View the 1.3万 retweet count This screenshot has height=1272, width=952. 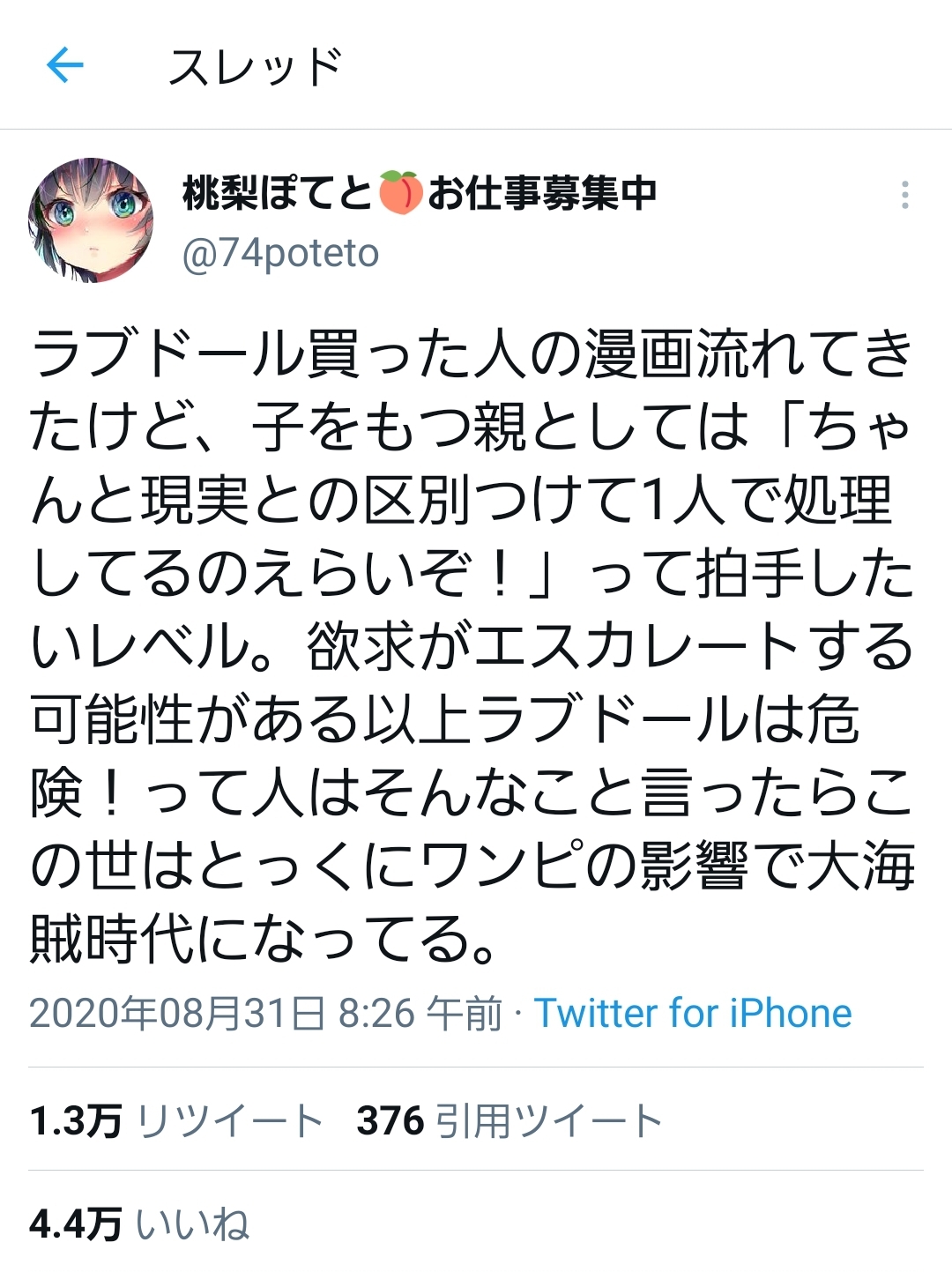coord(75,1121)
